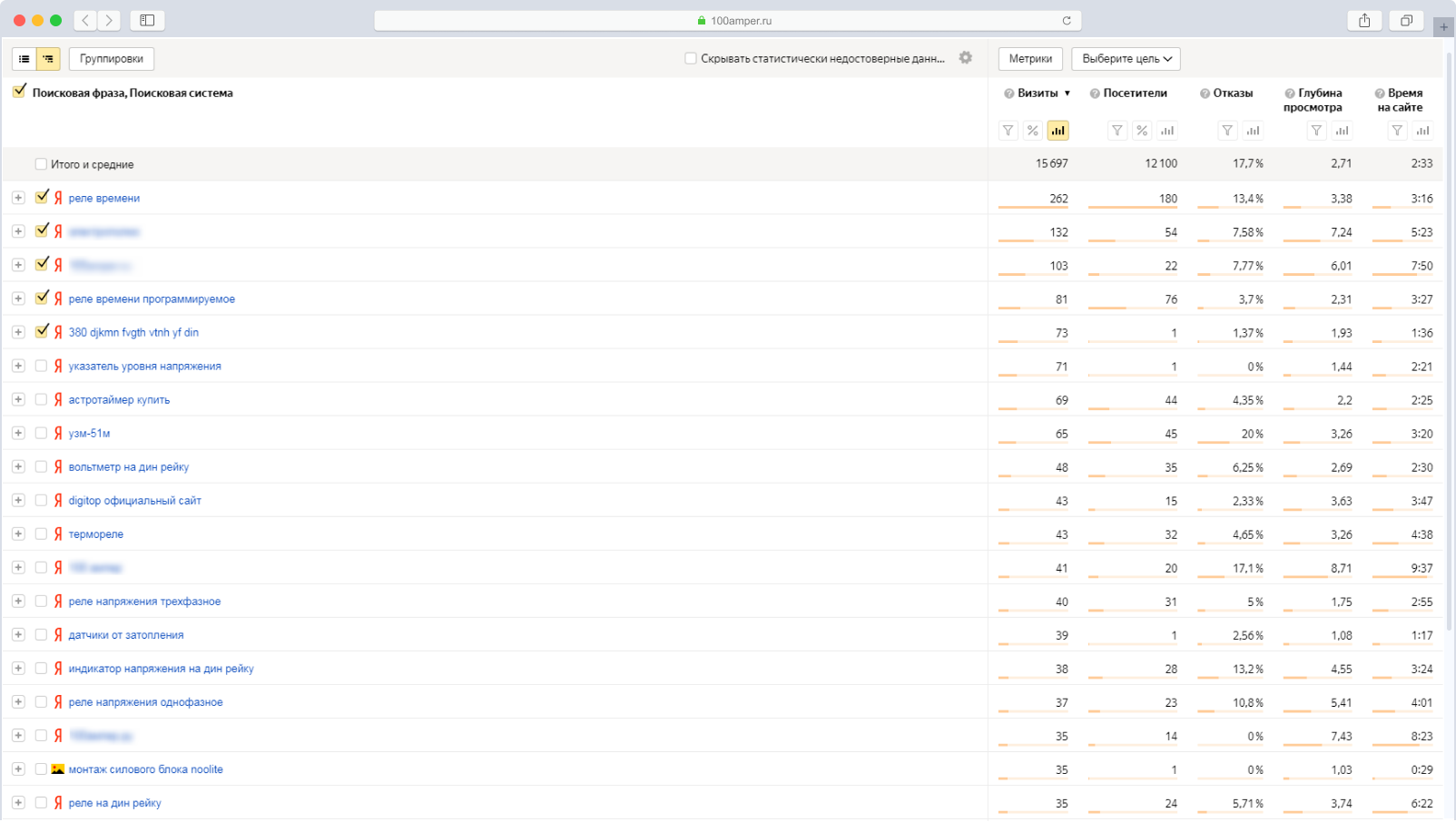Open 'реле напряжения трехфазное' link
Image resolution: width=1456 pixels, height=822 pixels.
144,602
